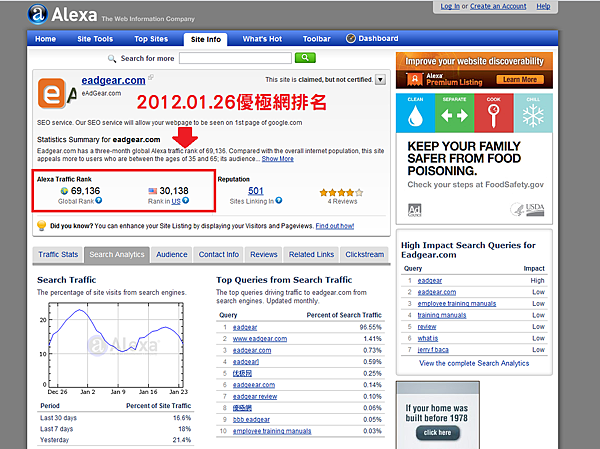600x449 pixels.
Task: Open the Toolbar nav tab
Action: coord(316,39)
